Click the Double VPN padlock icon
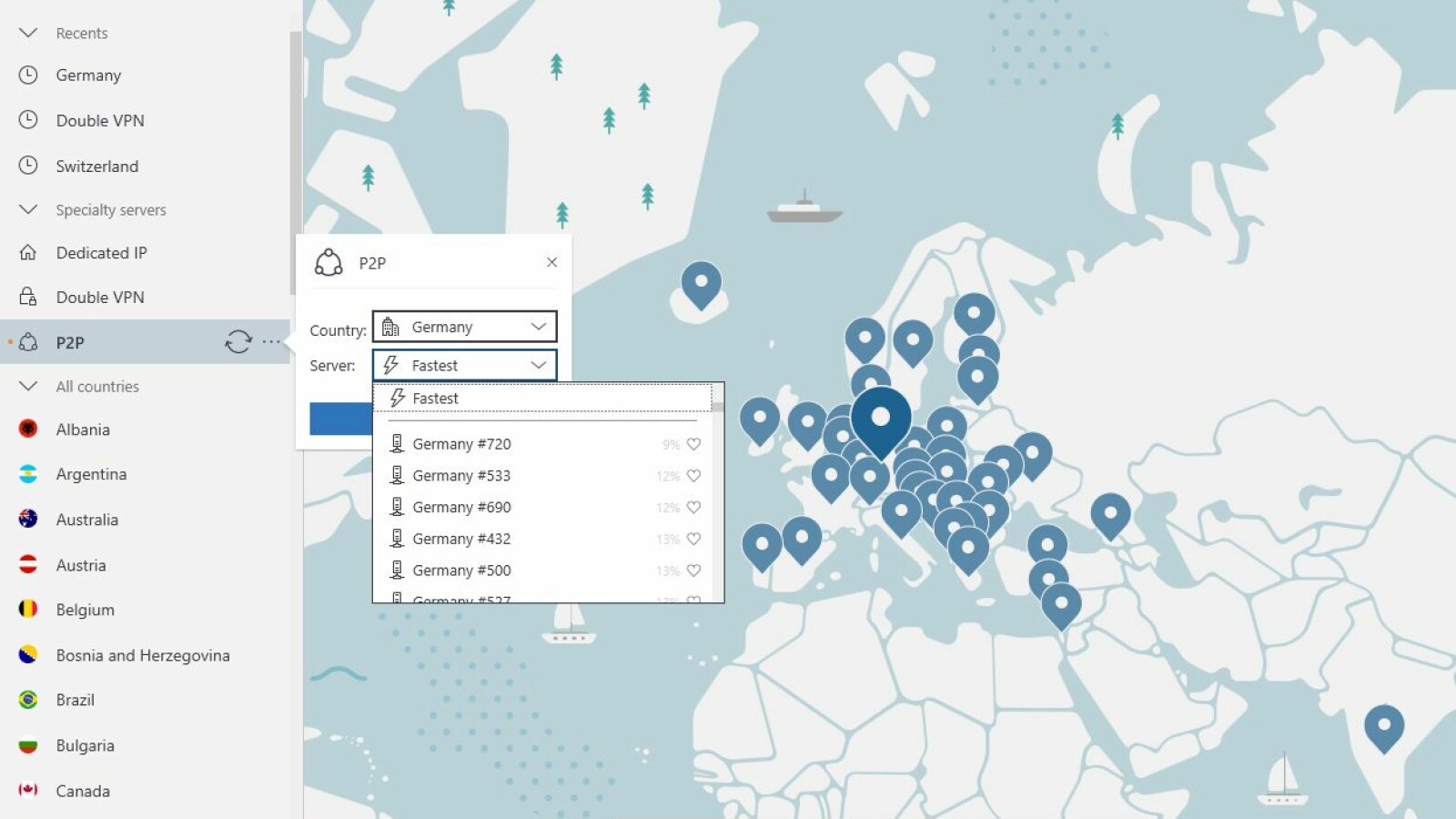This screenshot has width=1456, height=819. coord(27,297)
